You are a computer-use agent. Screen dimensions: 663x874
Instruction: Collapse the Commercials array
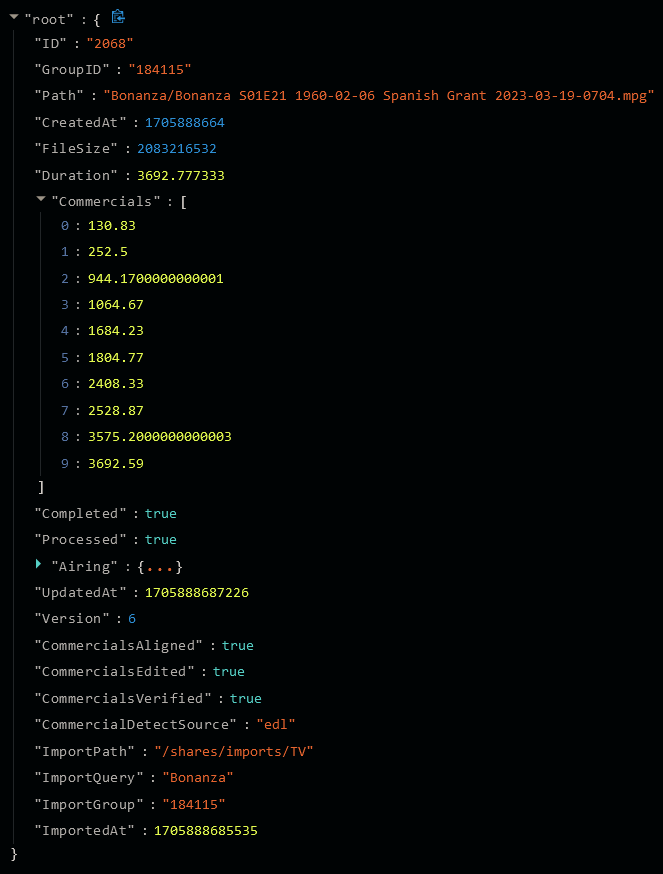click(41, 200)
